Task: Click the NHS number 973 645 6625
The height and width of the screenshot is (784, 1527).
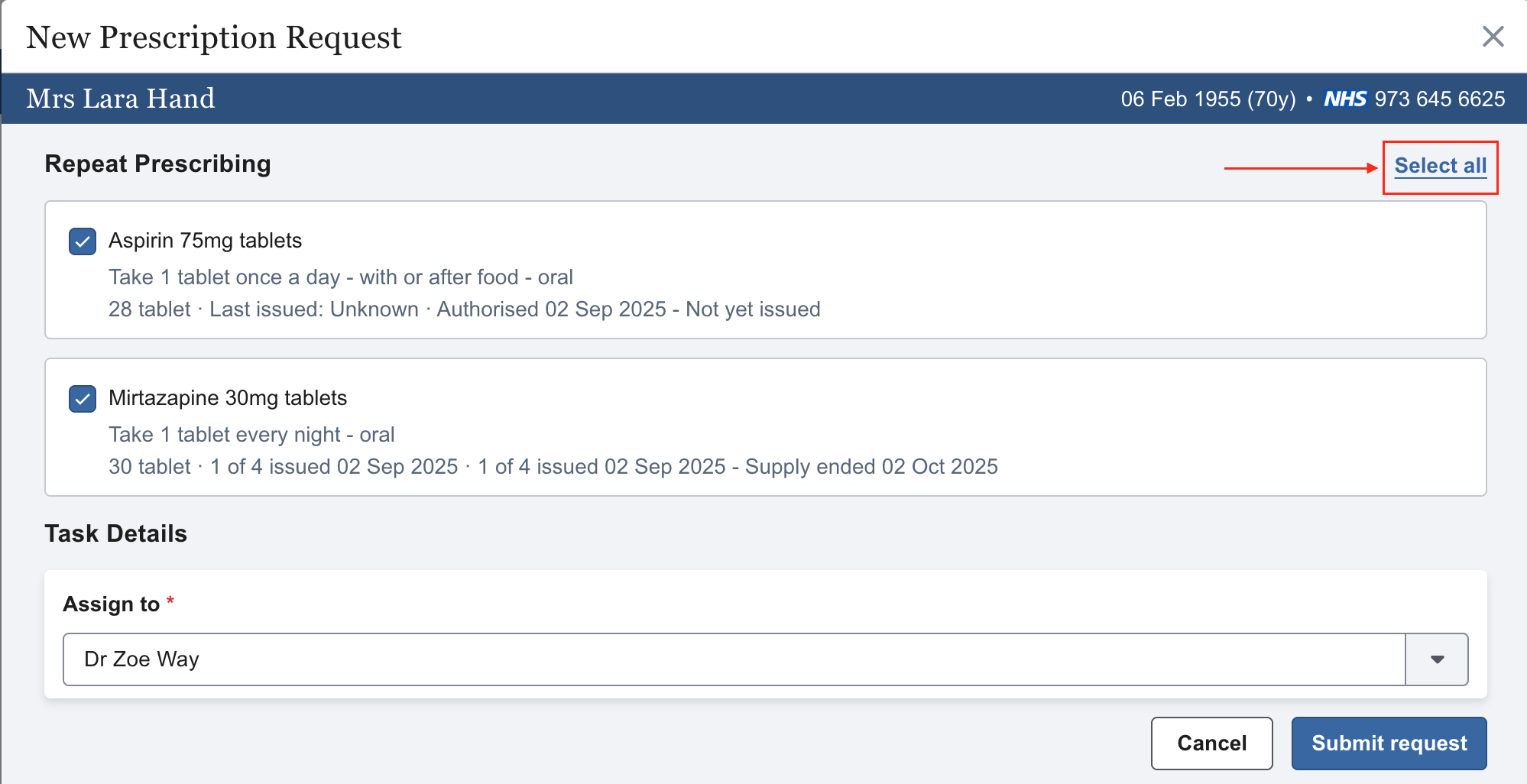Action: point(1440,99)
